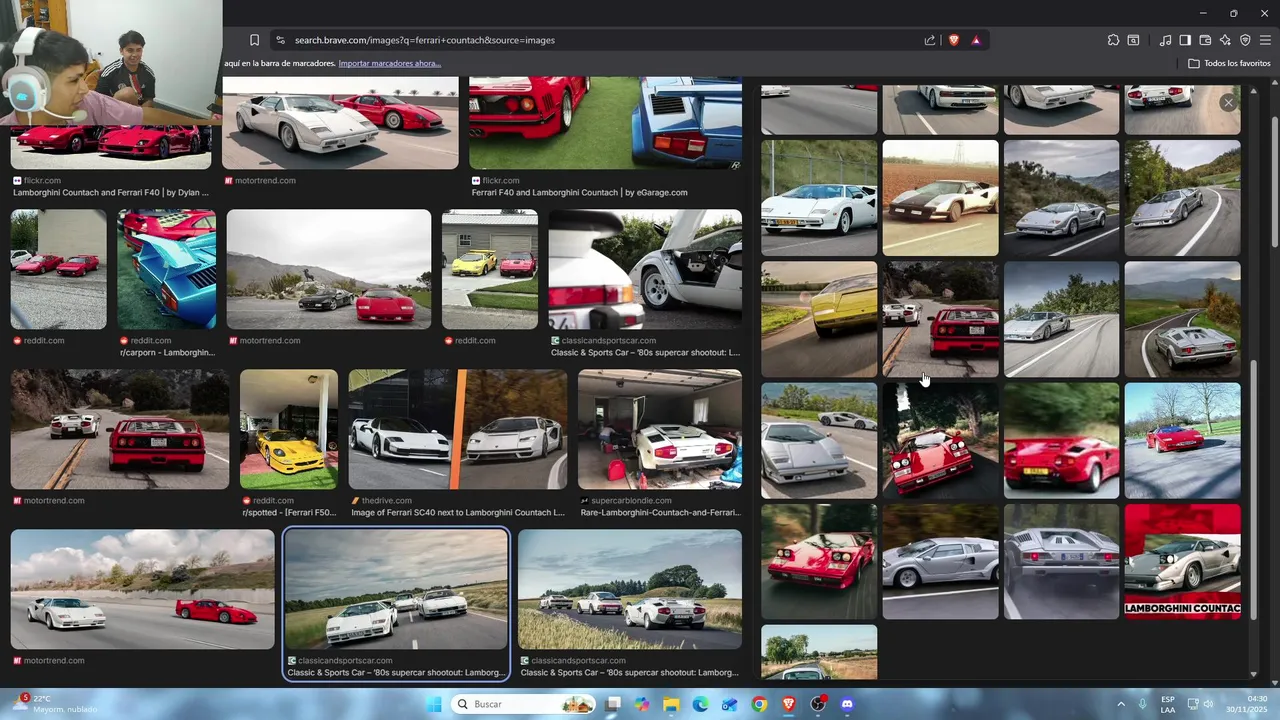Open 'r/spotted - [Ferrari F50...' caption
The height and width of the screenshot is (720, 1280).
tap(289, 512)
